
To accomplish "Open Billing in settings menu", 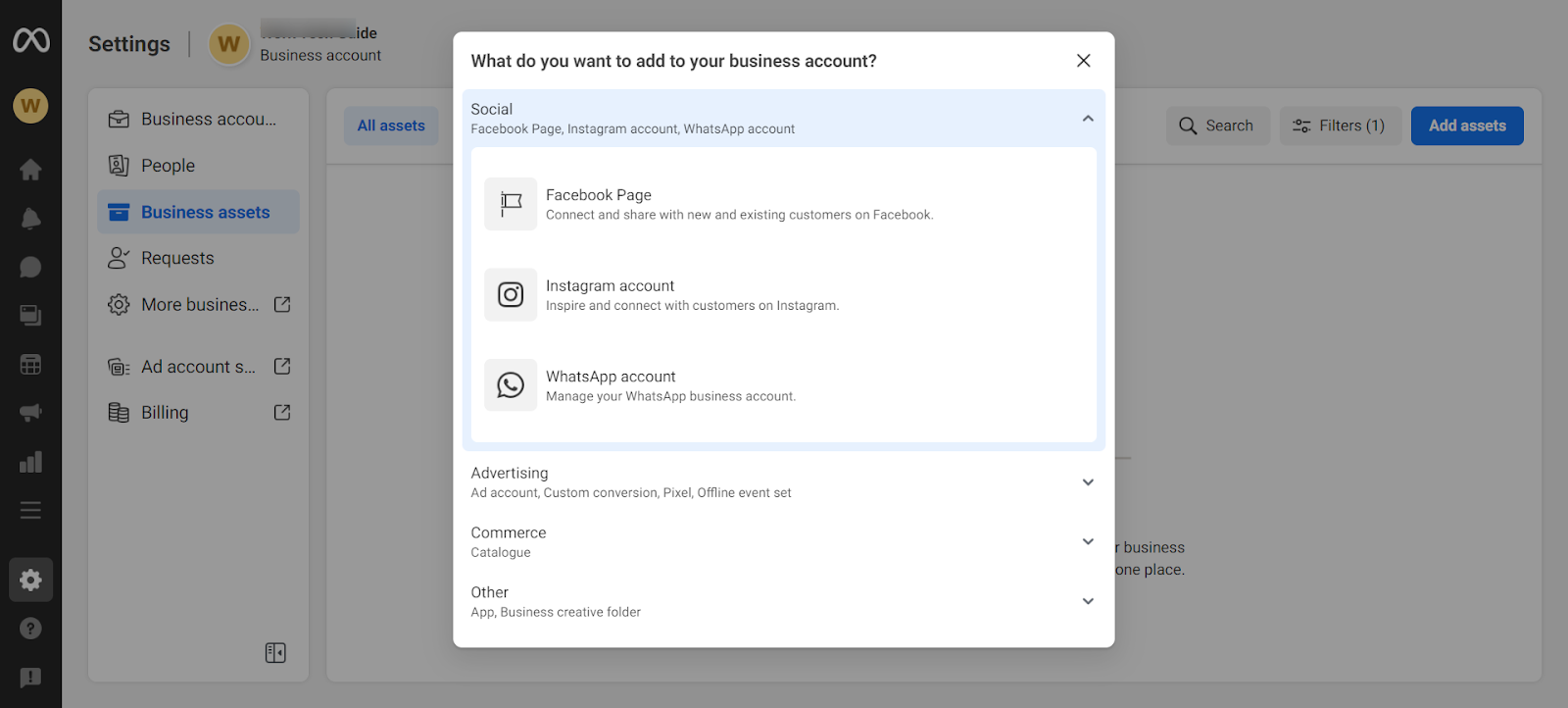I will 199,413.
